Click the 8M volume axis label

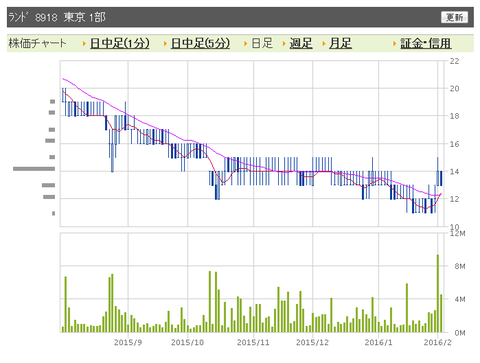[460, 266]
